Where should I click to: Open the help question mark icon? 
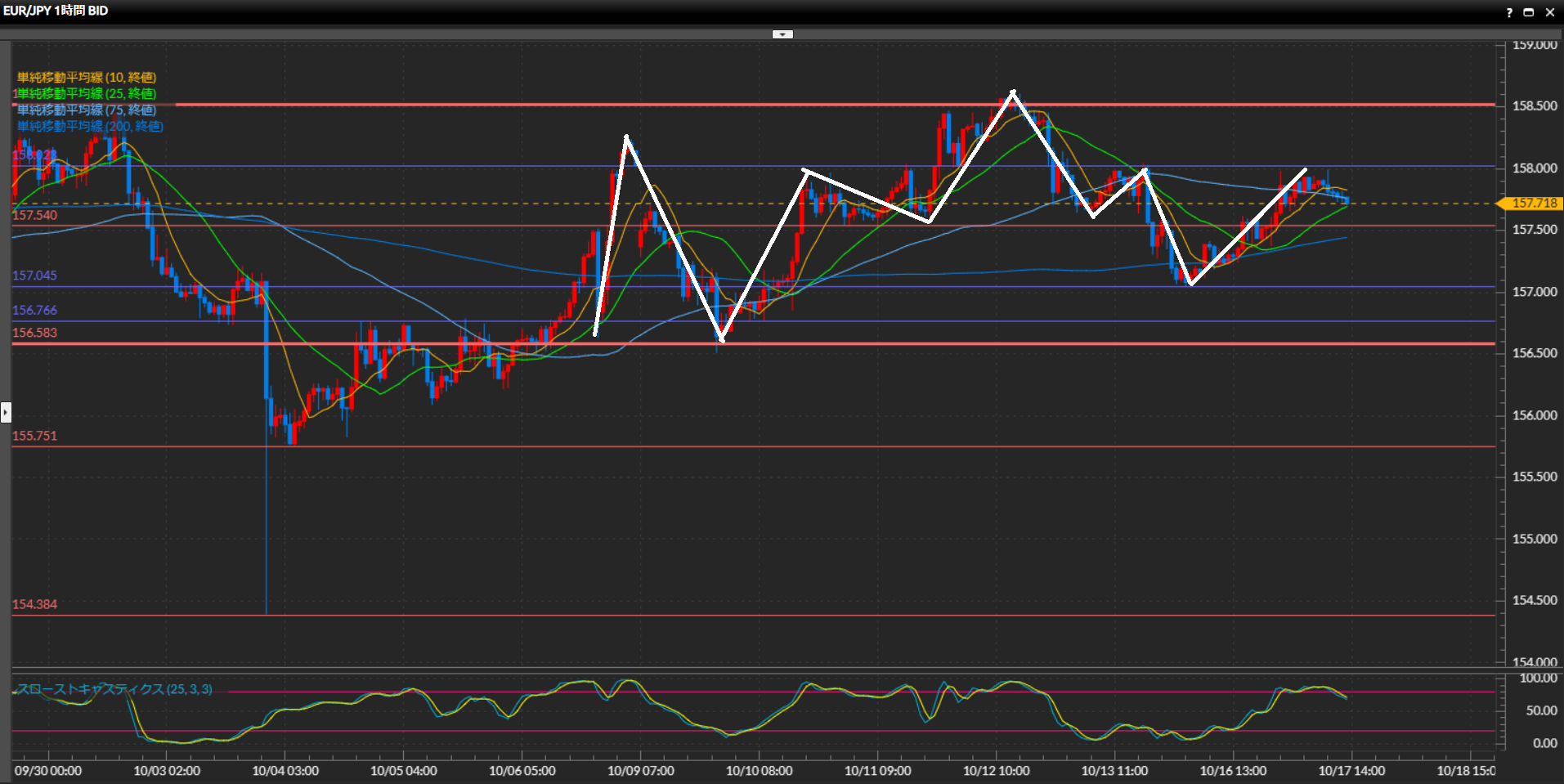click(x=1509, y=12)
